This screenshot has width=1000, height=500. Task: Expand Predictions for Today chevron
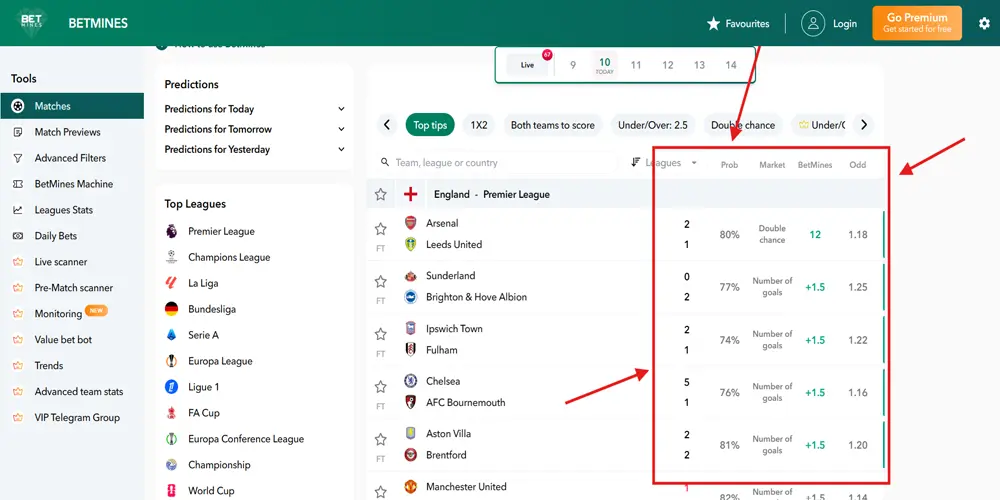pos(341,109)
